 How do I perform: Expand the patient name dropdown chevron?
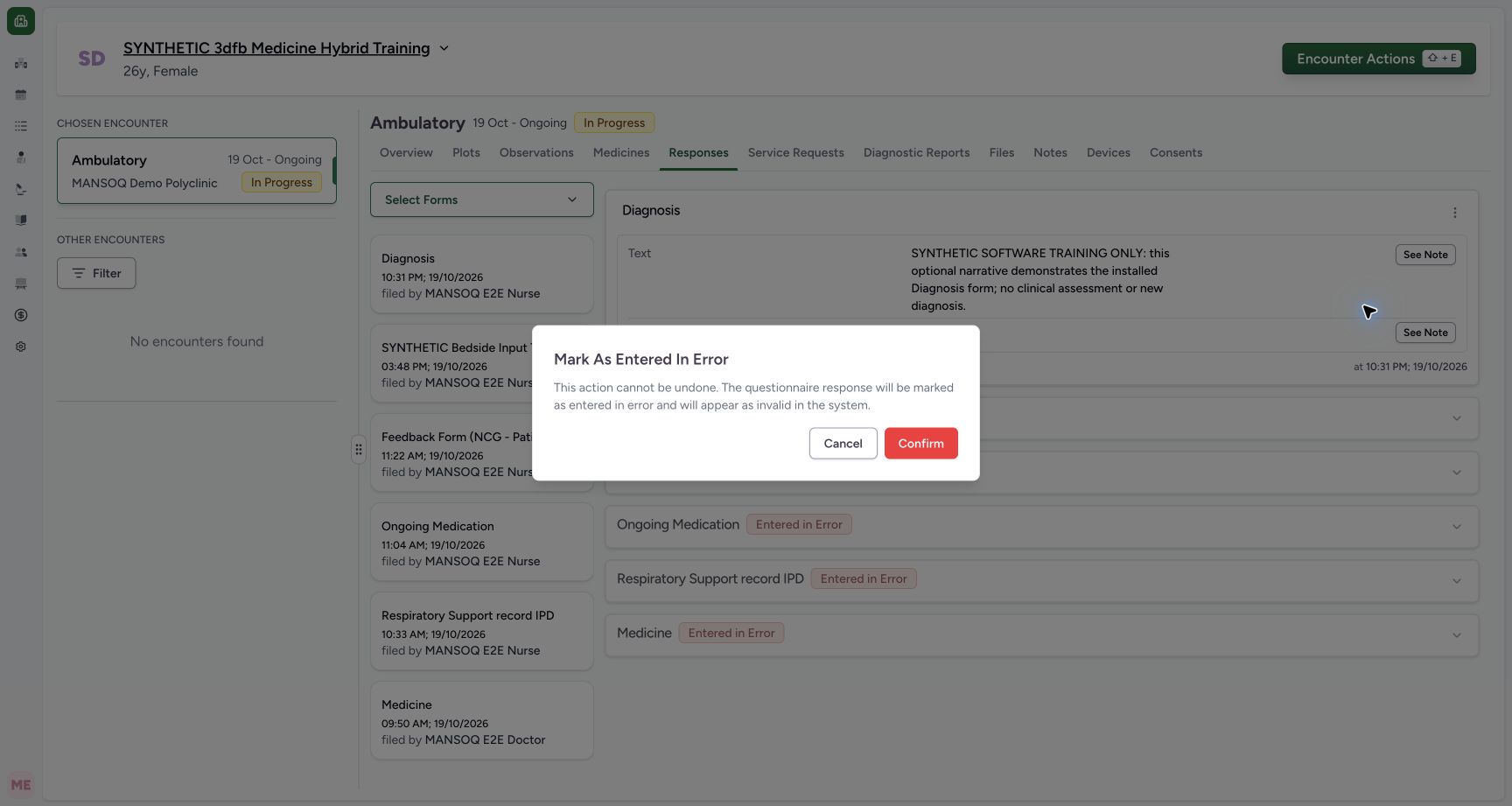(444, 48)
